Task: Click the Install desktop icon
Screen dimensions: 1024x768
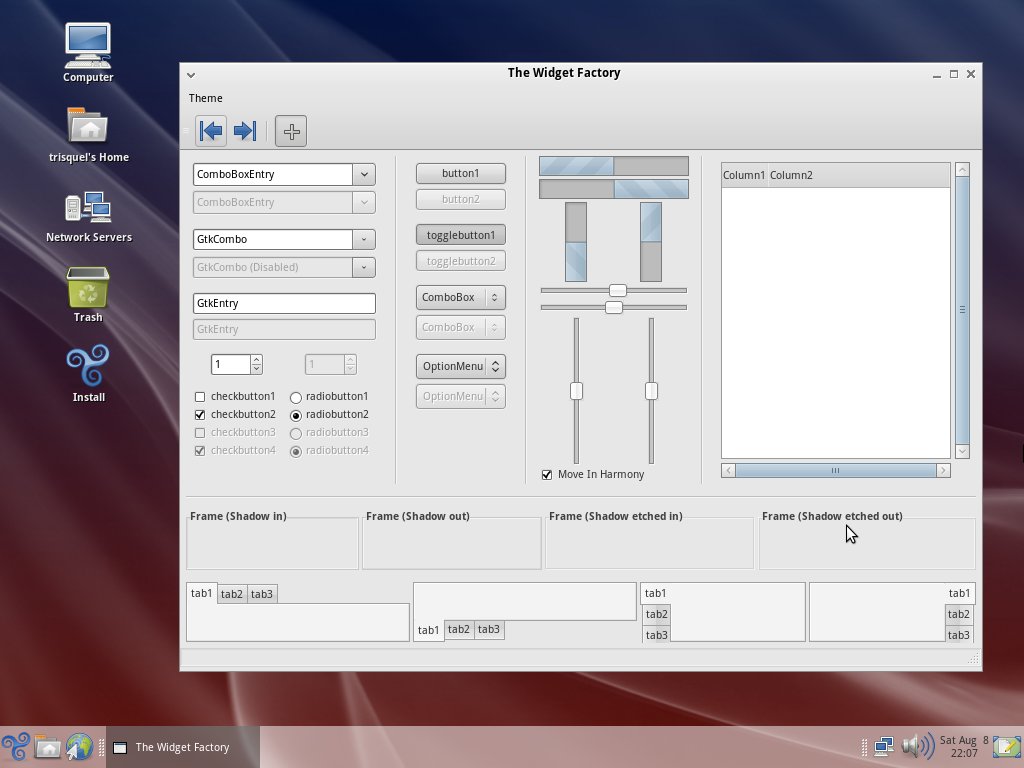Action: pyautogui.click(x=88, y=368)
